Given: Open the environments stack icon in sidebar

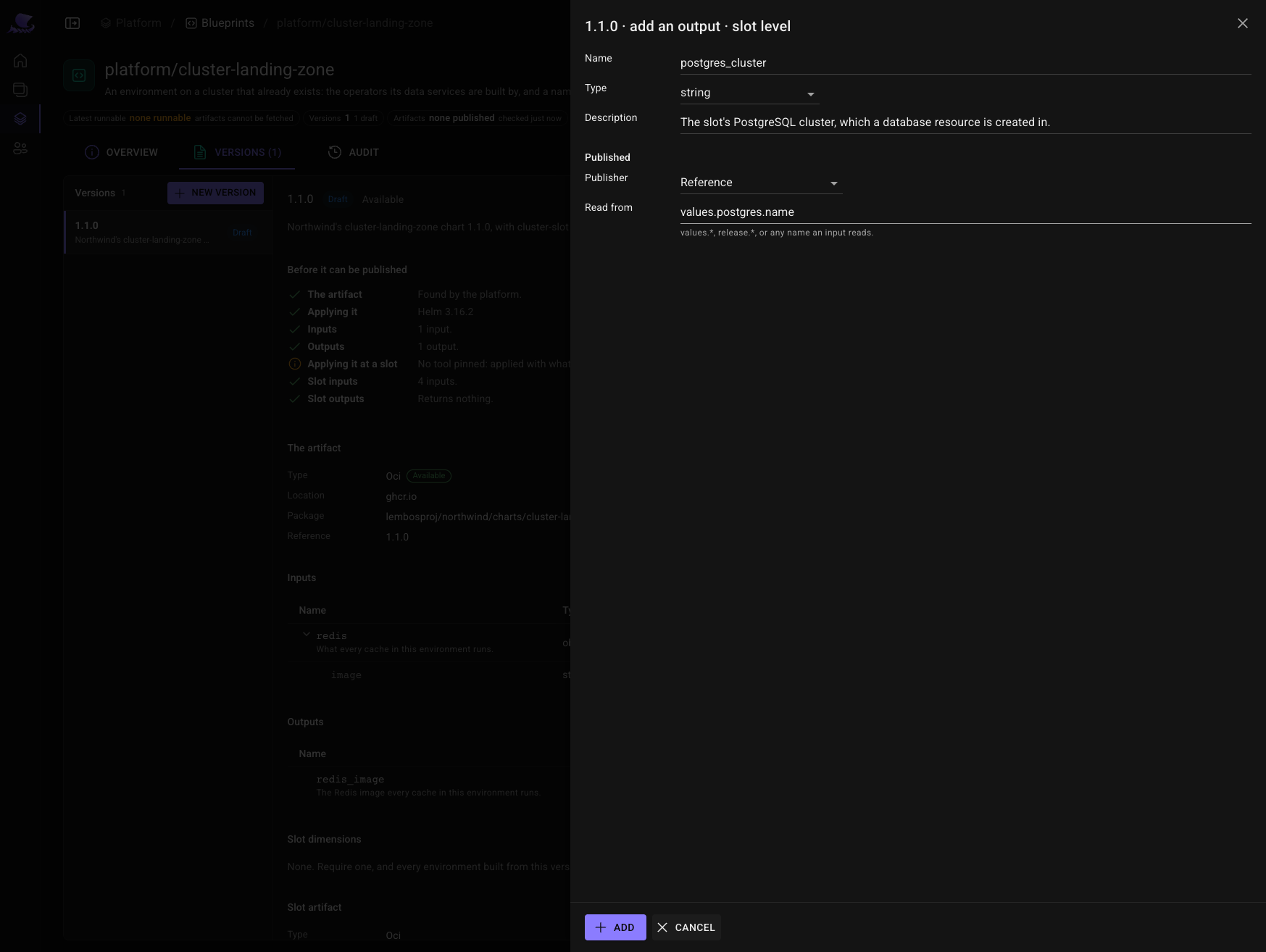Looking at the screenshot, I should (20, 90).
